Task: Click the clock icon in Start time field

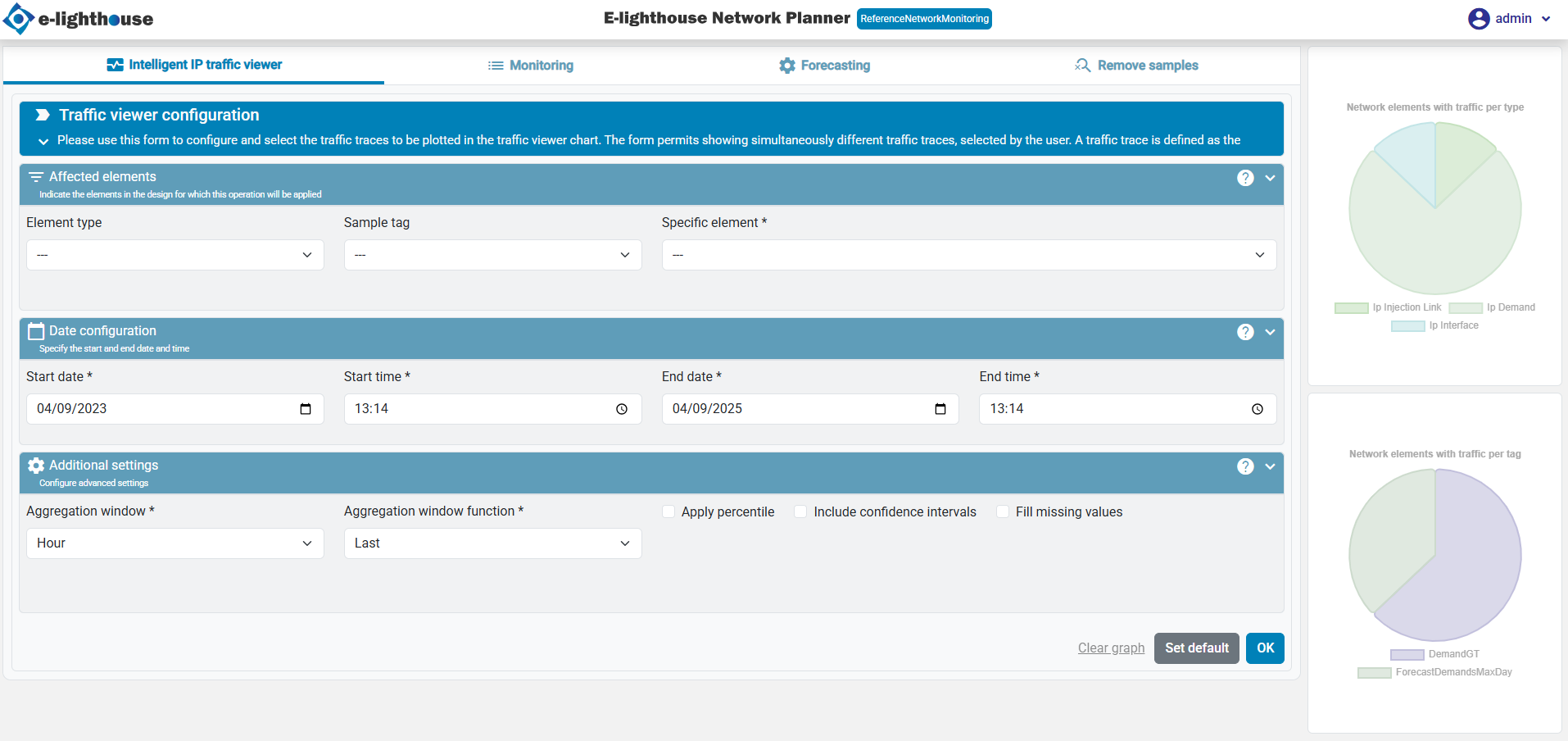Action: point(623,408)
